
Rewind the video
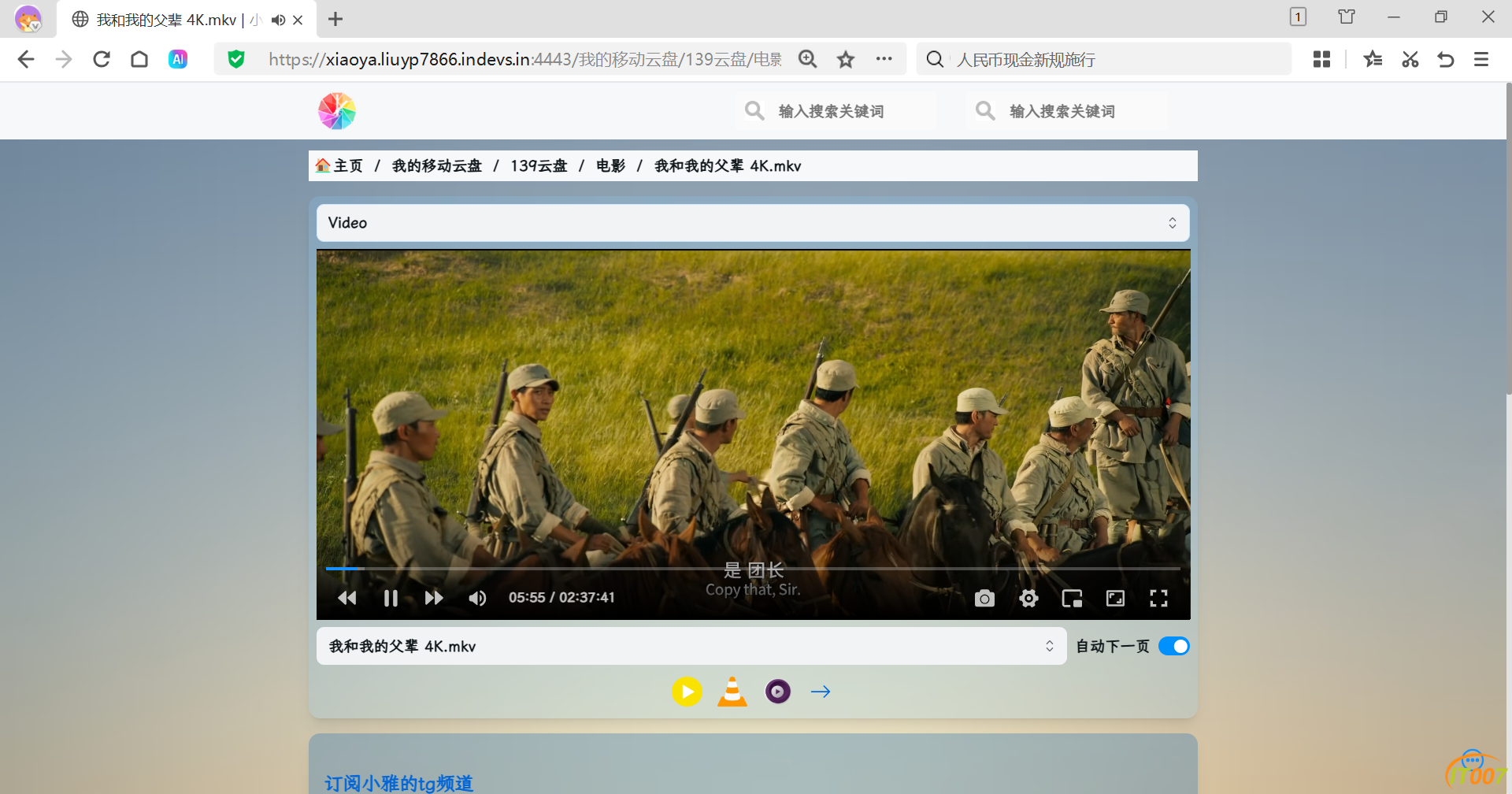347,599
